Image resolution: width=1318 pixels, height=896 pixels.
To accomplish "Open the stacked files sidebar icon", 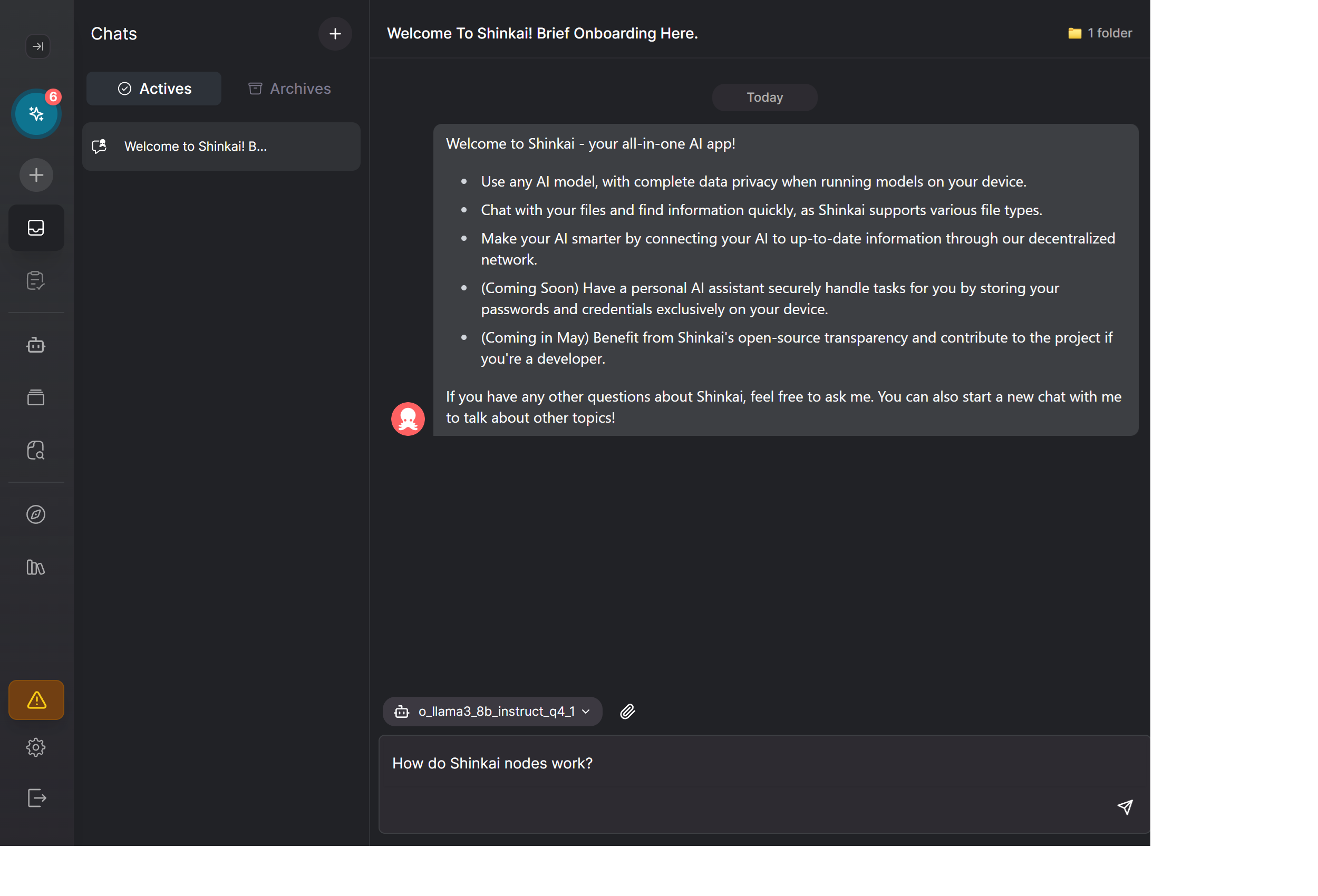I will (36, 397).
